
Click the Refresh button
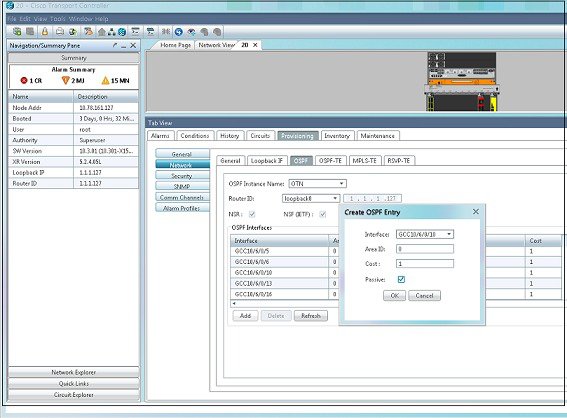click(x=311, y=316)
